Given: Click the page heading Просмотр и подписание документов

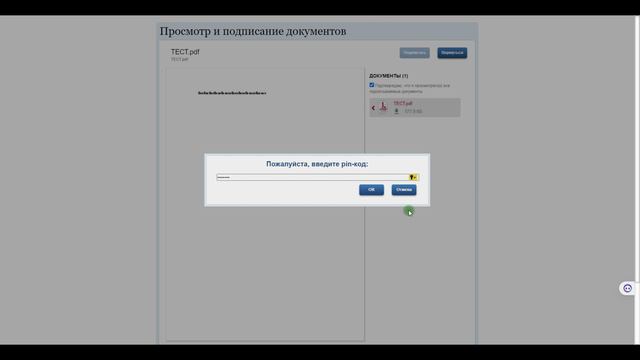Looking at the screenshot, I should [253, 31].
